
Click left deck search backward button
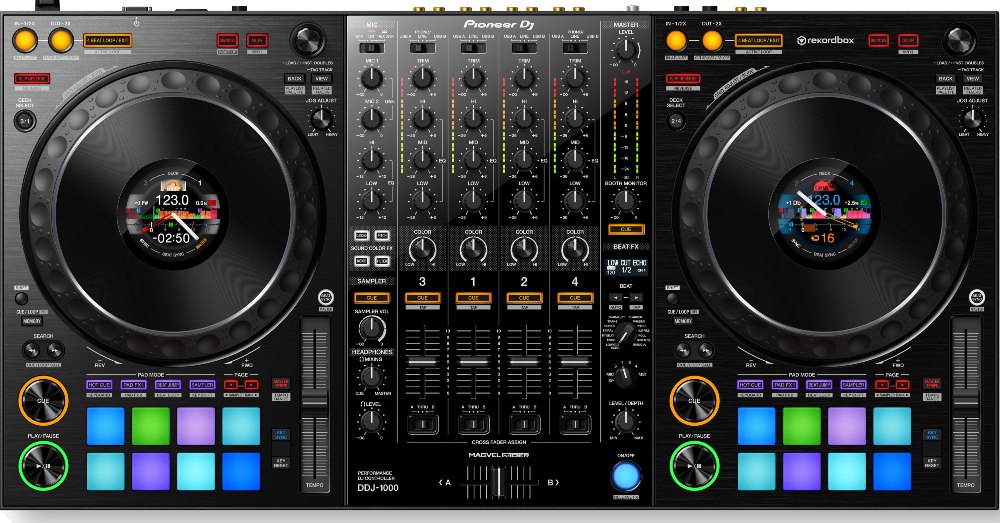tap(31, 350)
